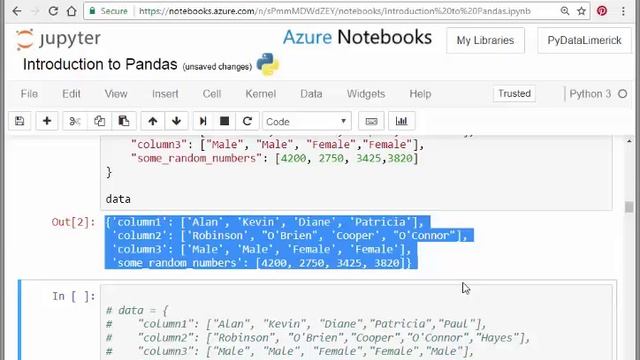Open the Kernel menu
The image size is (640, 360).
tap(260, 94)
